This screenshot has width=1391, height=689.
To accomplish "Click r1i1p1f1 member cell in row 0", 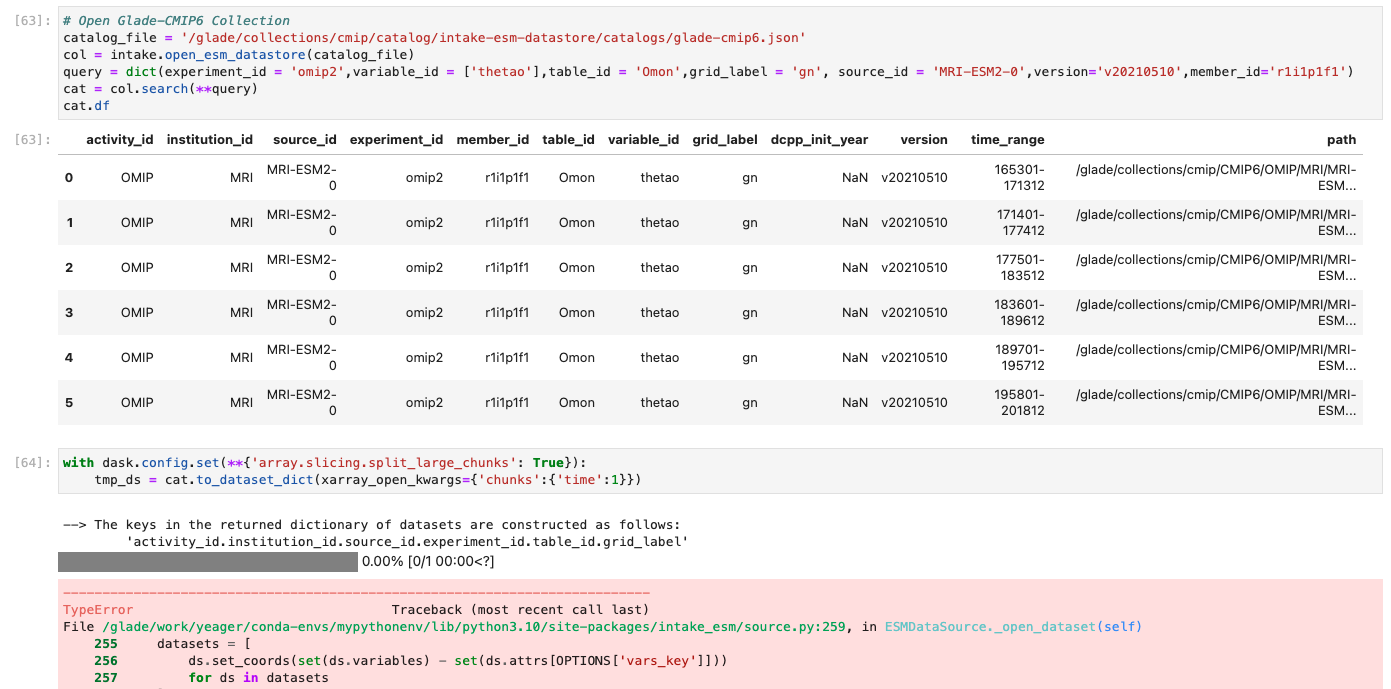I will tap(507, 177).
